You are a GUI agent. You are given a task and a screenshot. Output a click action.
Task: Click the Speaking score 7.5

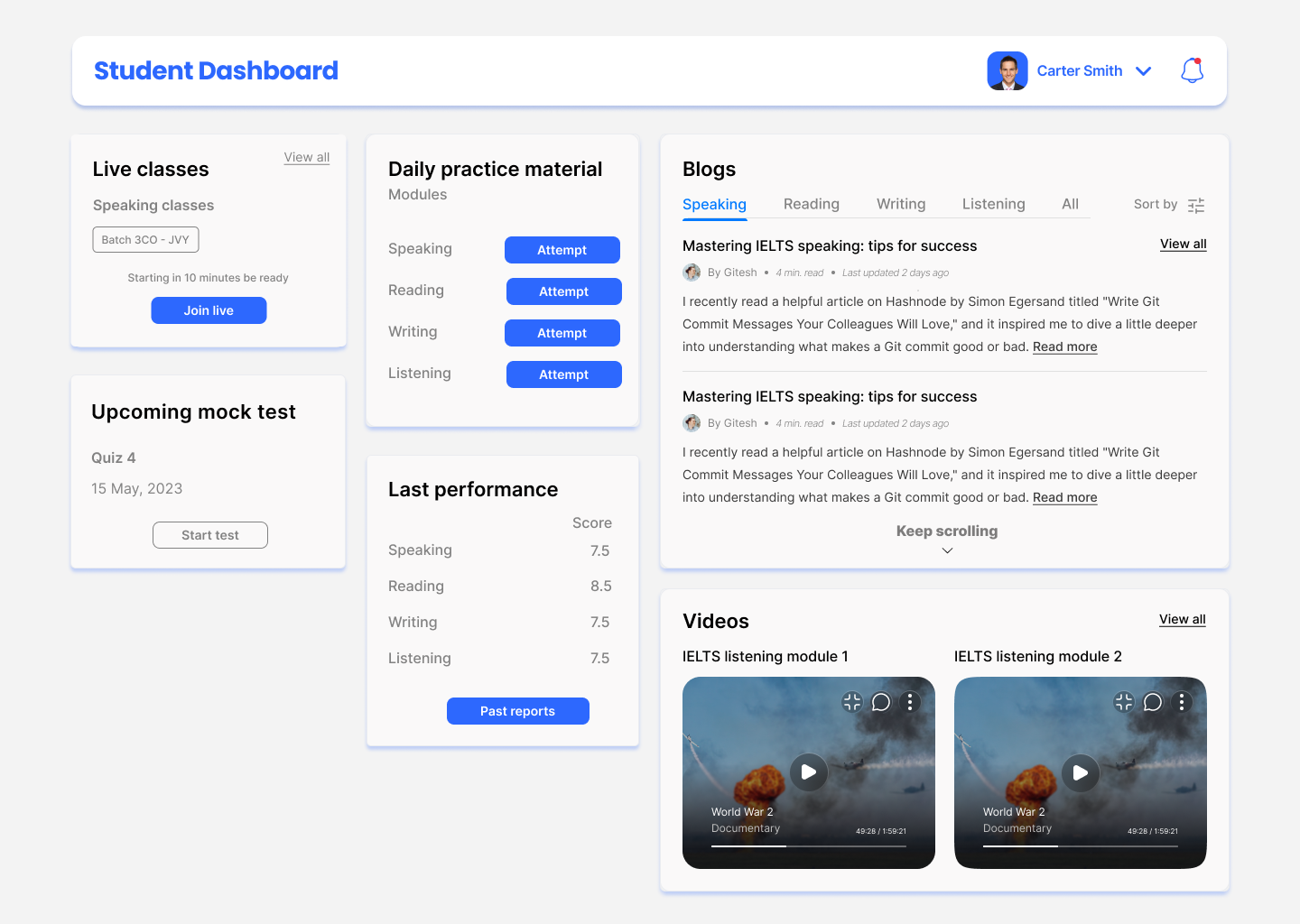click(600, 550)
